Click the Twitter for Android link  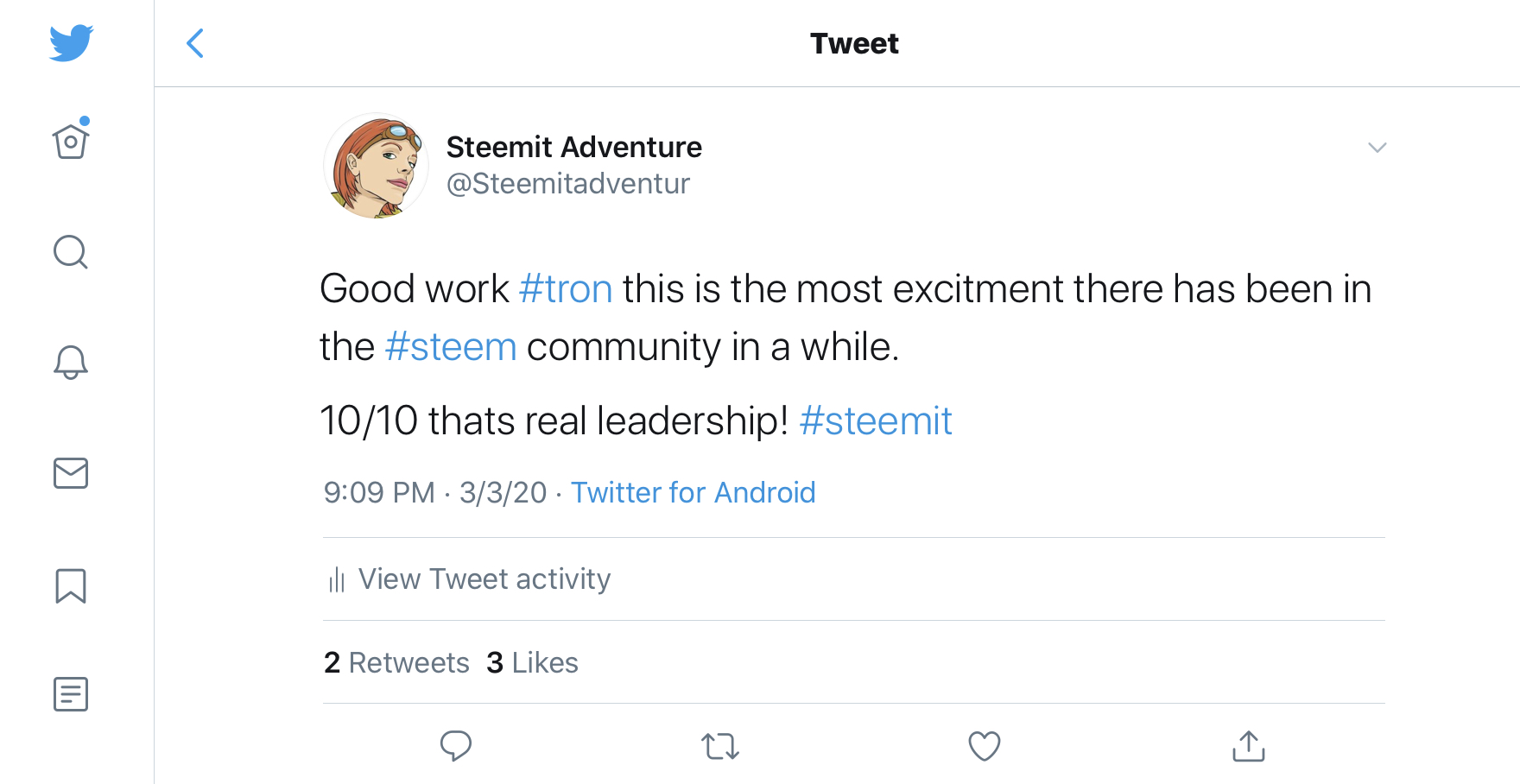tap(693, 492)
